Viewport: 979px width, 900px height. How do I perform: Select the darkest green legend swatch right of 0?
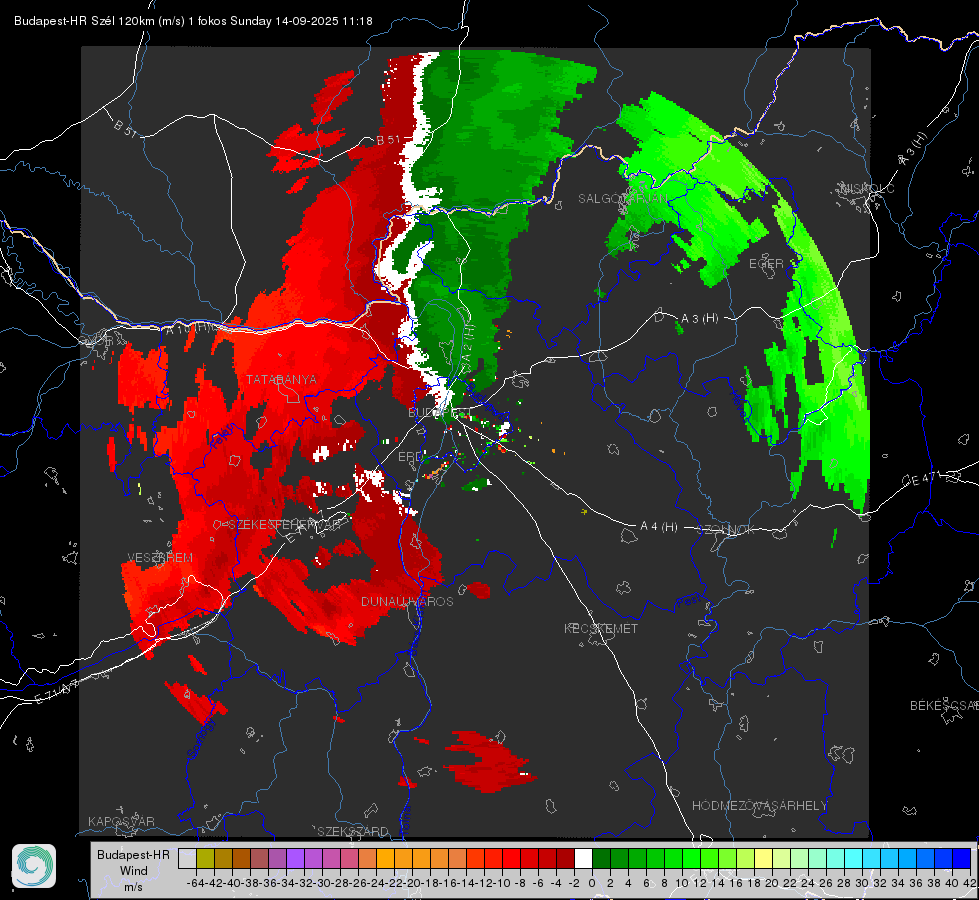coord(601,858)
